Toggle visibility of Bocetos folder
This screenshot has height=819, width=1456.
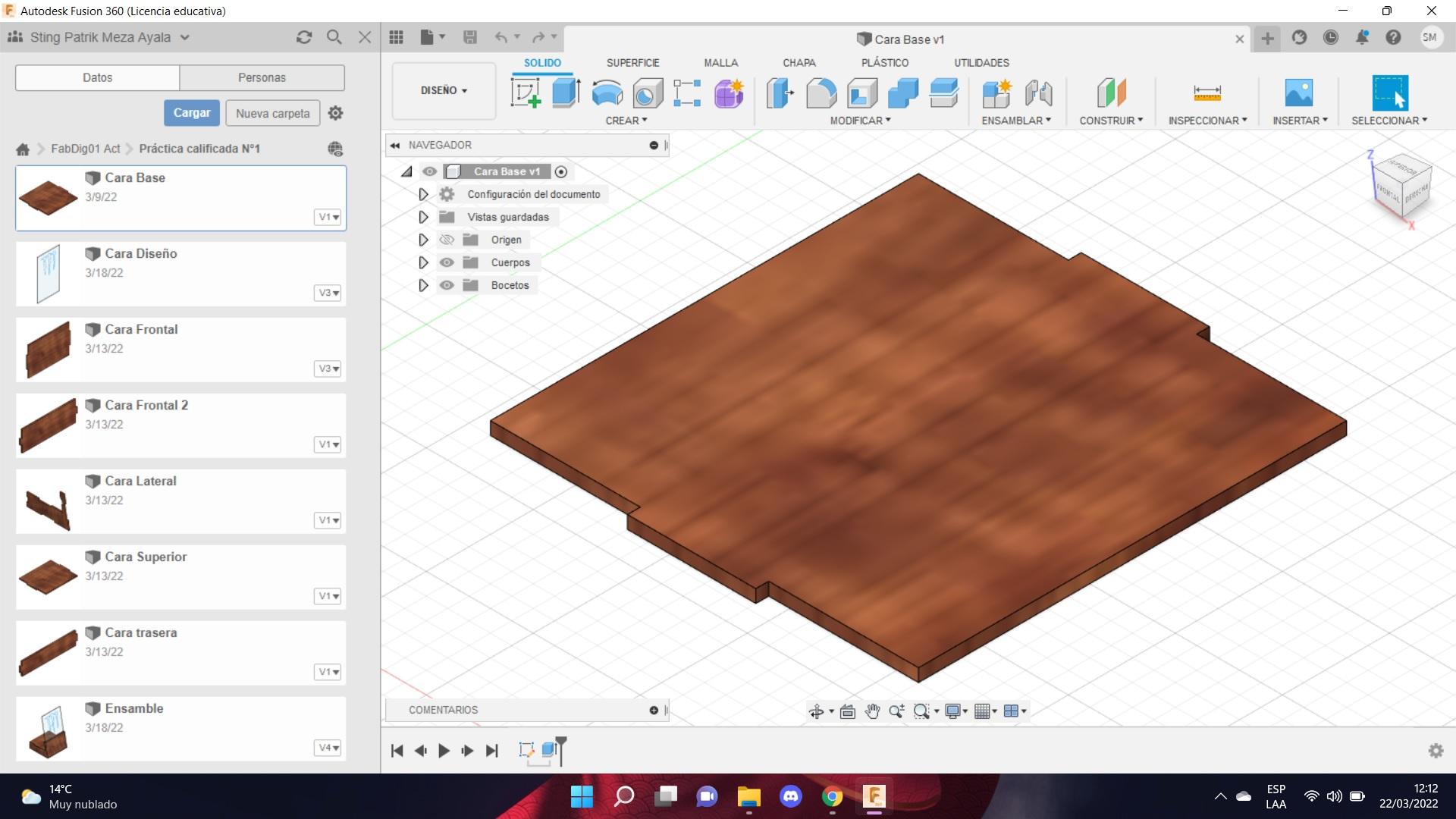point(447,285)
